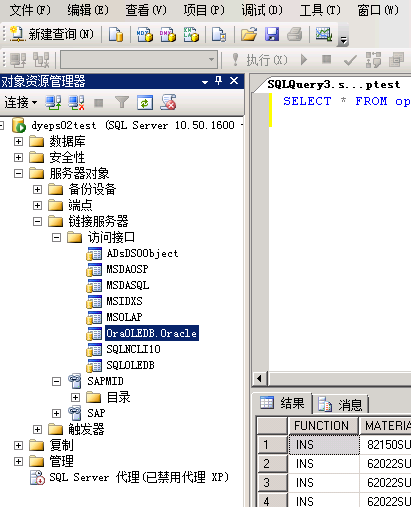Click the DMX analysis query icon

pyautogui.click(x=168, y=34)
